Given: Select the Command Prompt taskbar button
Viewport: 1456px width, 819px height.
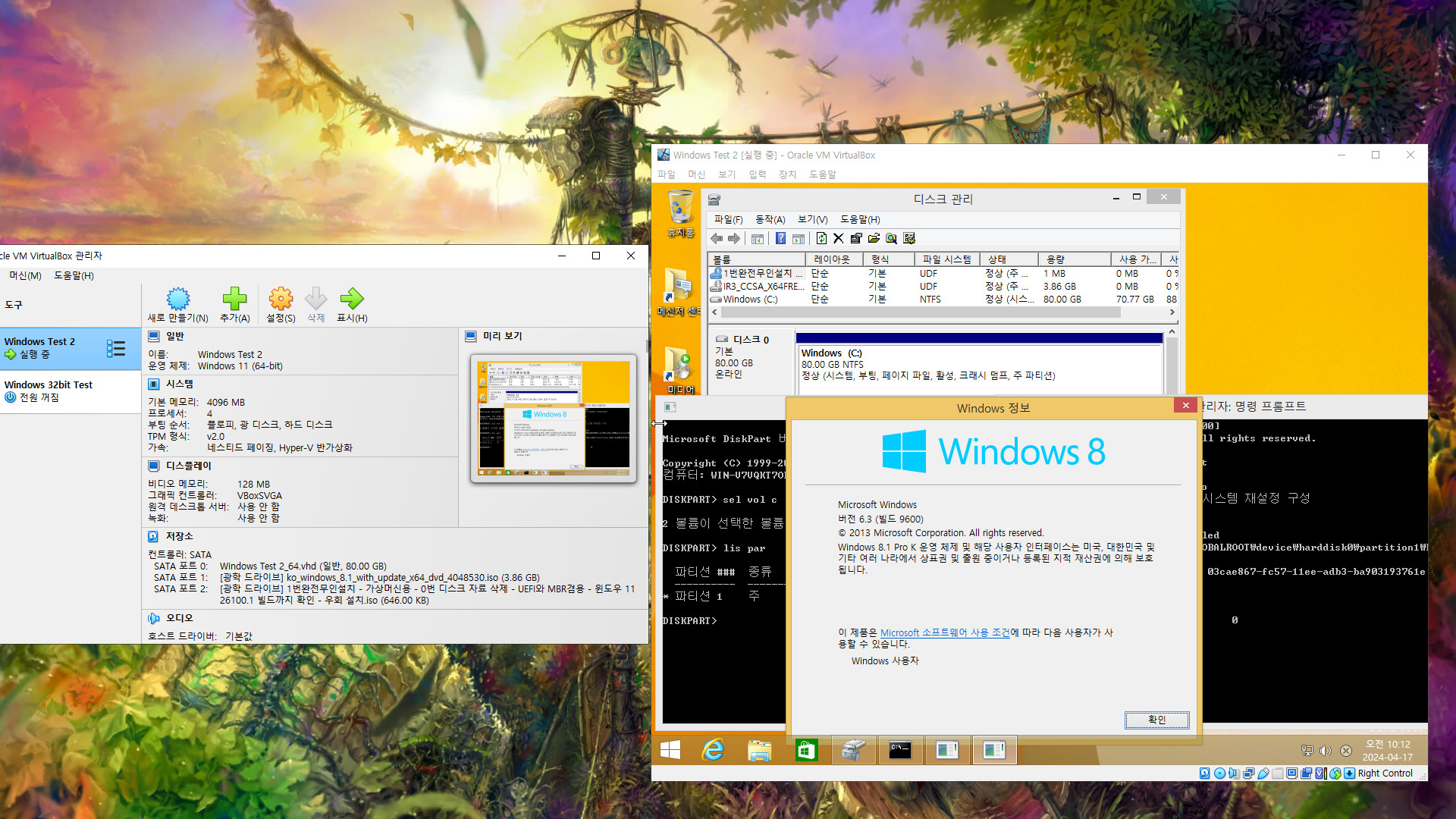Looking at the screenshot, I should point(900,750).
